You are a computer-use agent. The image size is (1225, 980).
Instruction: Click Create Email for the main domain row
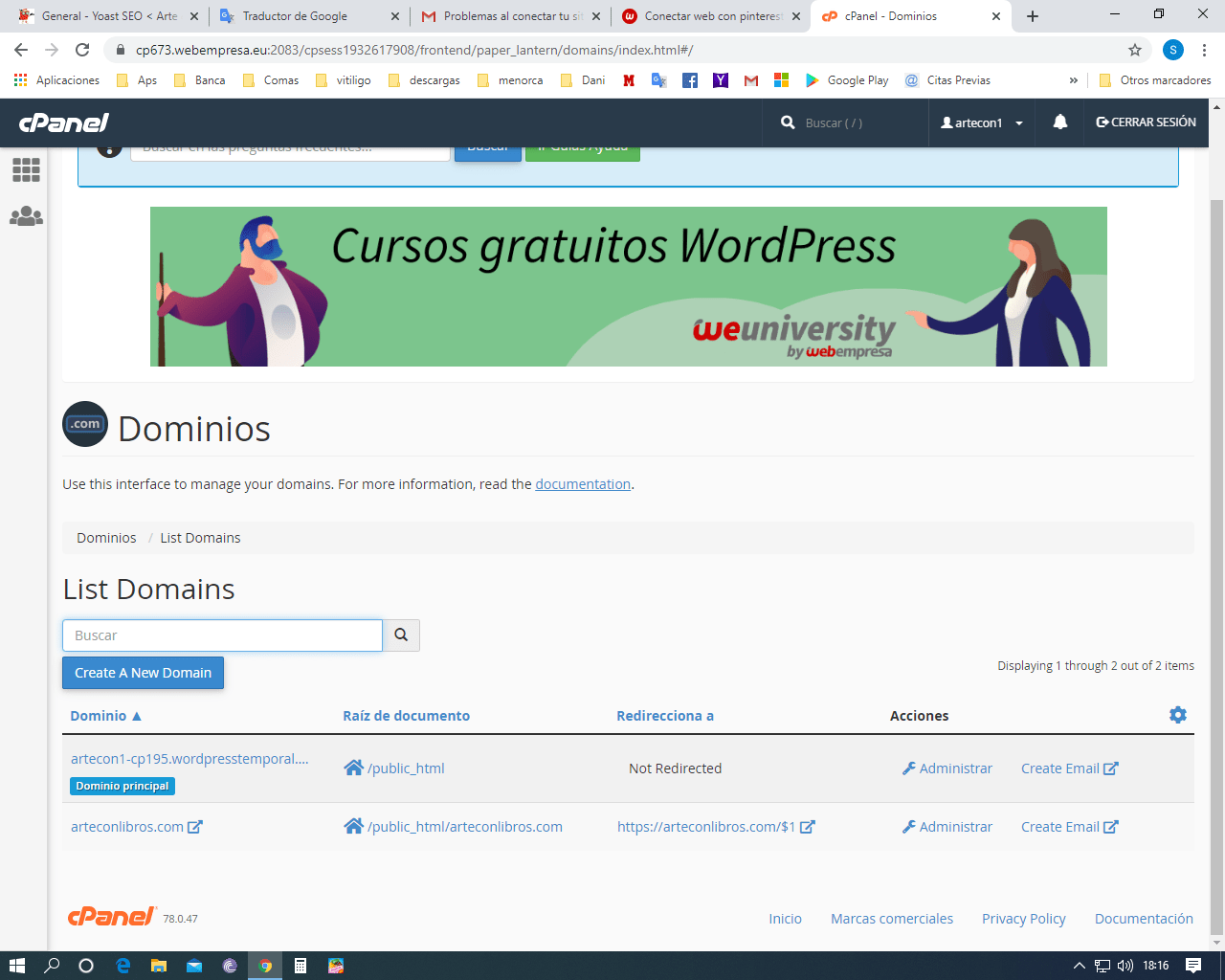pyautogui.click(x=1069, y=768)
